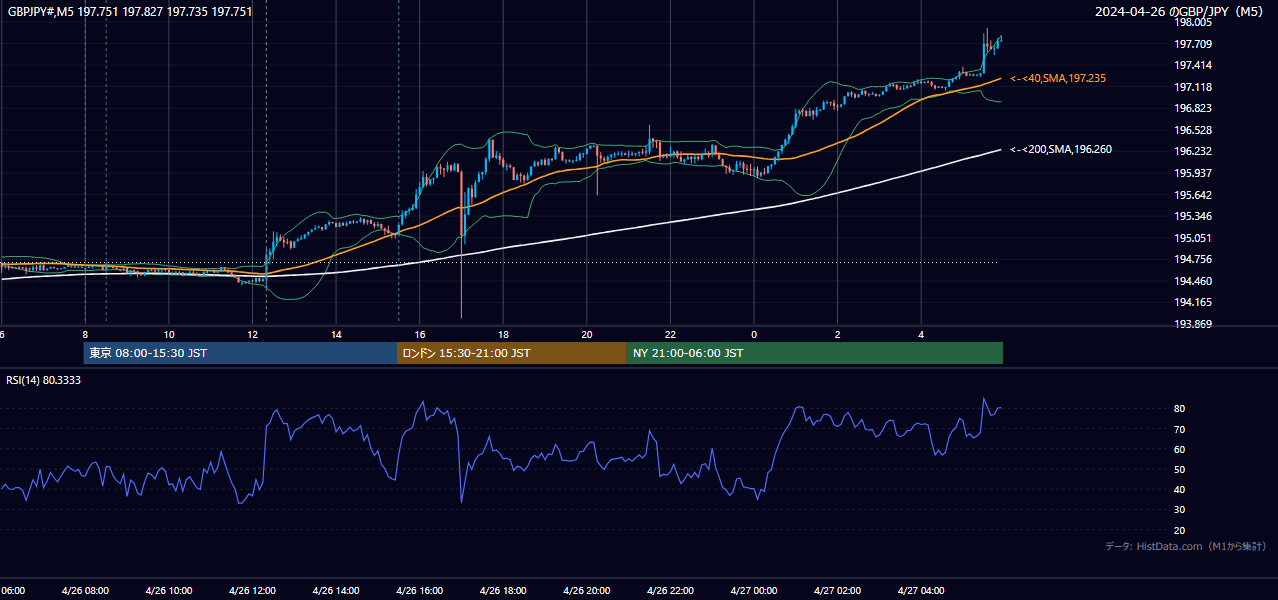Screen dimensions: 1278x600
Task: Click price axis value 194.460
Action: coord(1194,281)
